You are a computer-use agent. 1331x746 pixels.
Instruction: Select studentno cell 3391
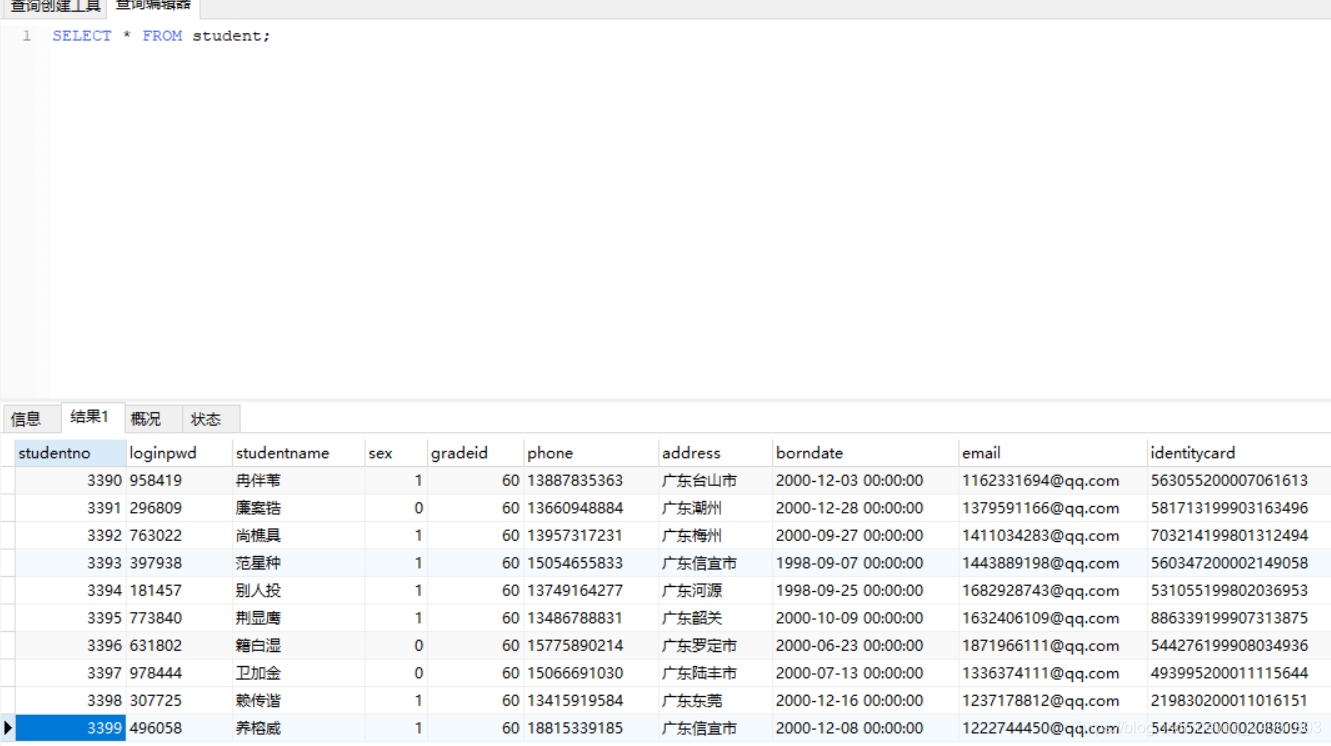click(70, 508)
